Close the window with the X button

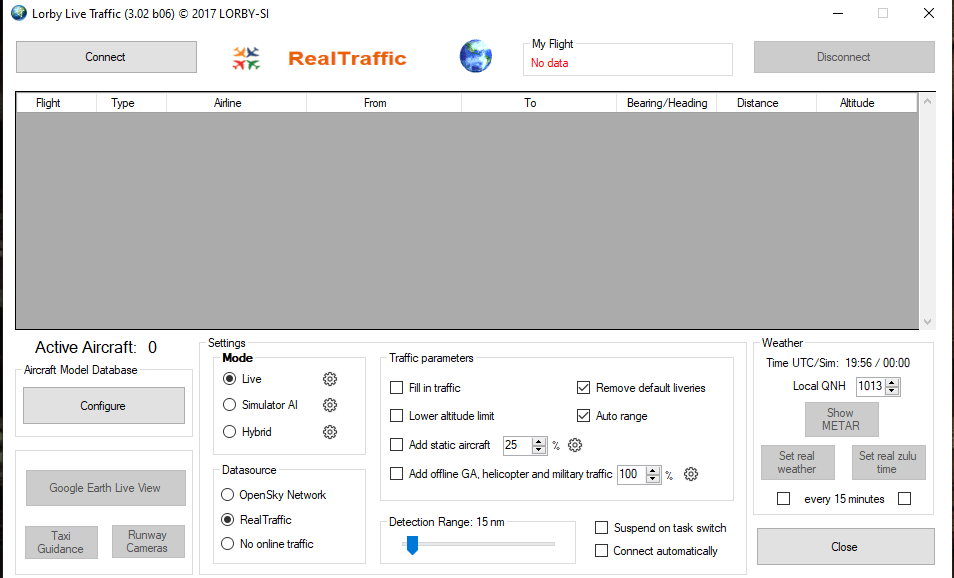coord(928,13)
